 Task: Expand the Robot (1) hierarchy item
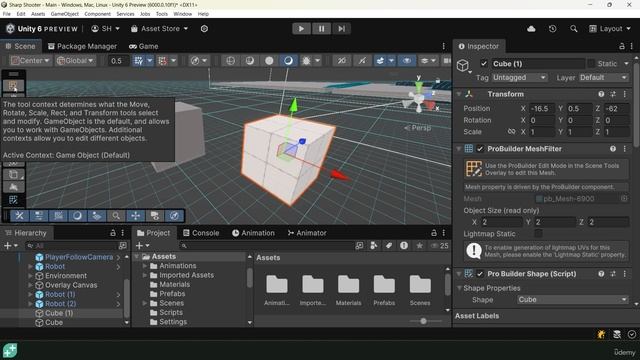[x=31, y=294]
